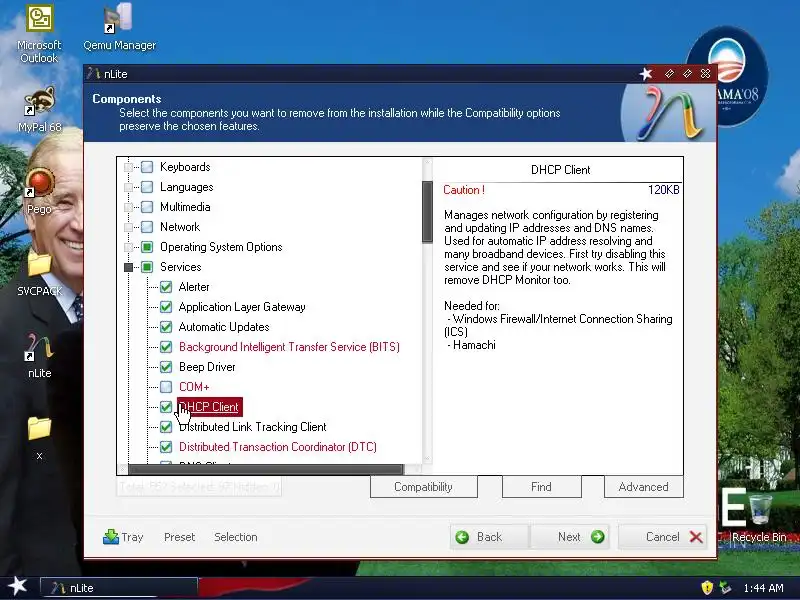Screen dimensions: 800x600
Task: Uncheck the Alerter service
Action: (x=166, y=287)
